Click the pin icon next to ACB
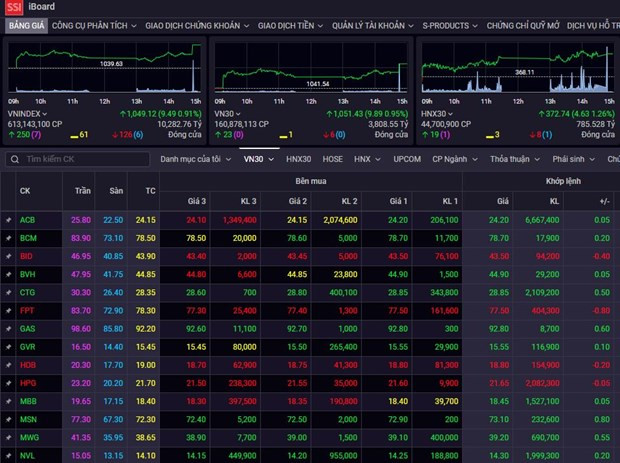620x463 pixels. coord(9,219)
